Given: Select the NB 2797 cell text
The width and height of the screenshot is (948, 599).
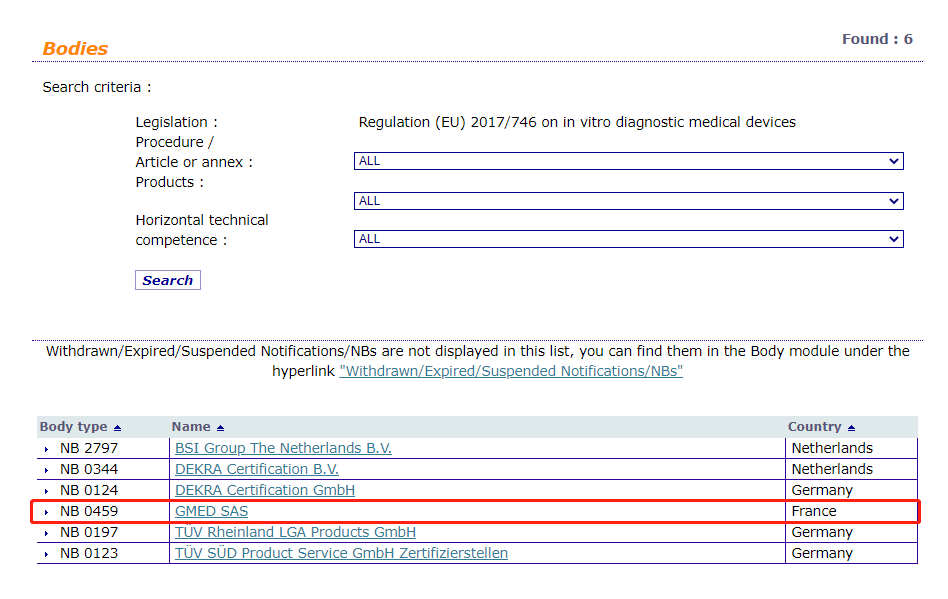Looking at the screenshot, I should point(89,448).
